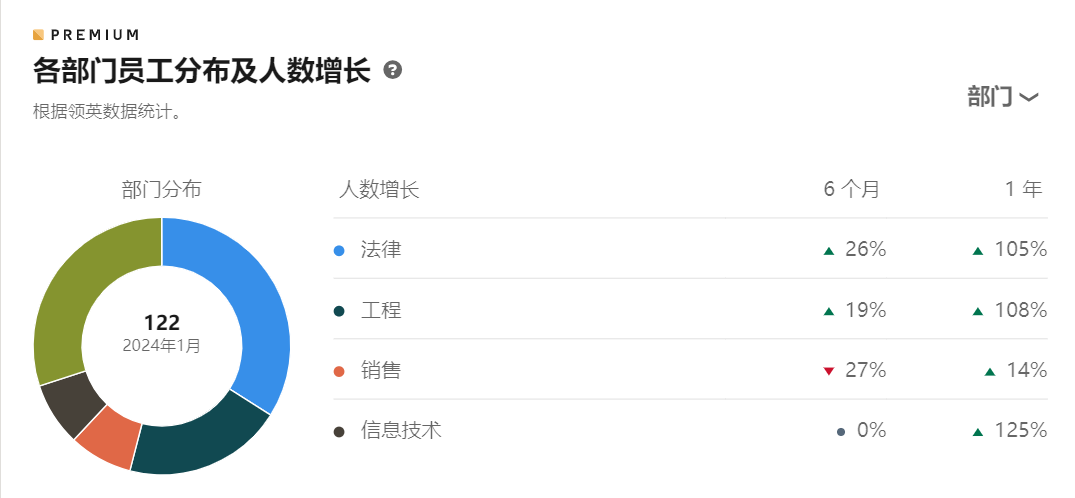Click the green up arrow beside 108%
The height and width of the screenshot is (498, 1075).
pyautogui.click(x=978, y=311)
